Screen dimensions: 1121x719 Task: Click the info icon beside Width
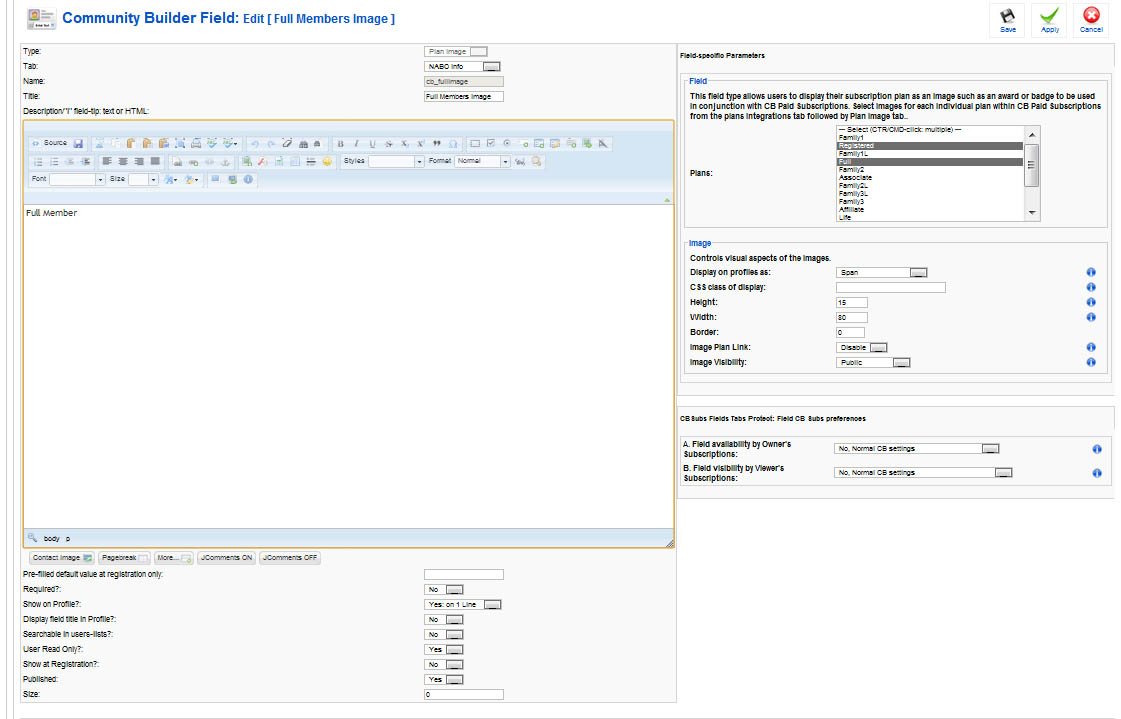(1091, 317)
